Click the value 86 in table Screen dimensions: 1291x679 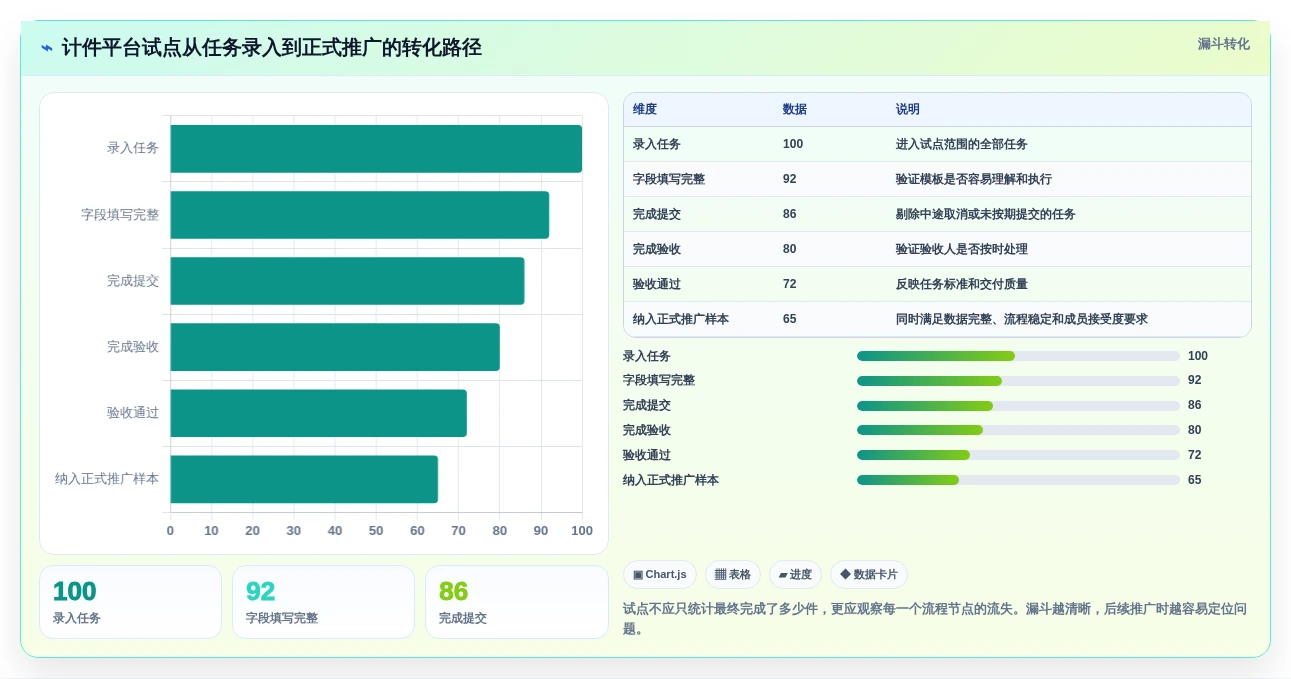790,214
